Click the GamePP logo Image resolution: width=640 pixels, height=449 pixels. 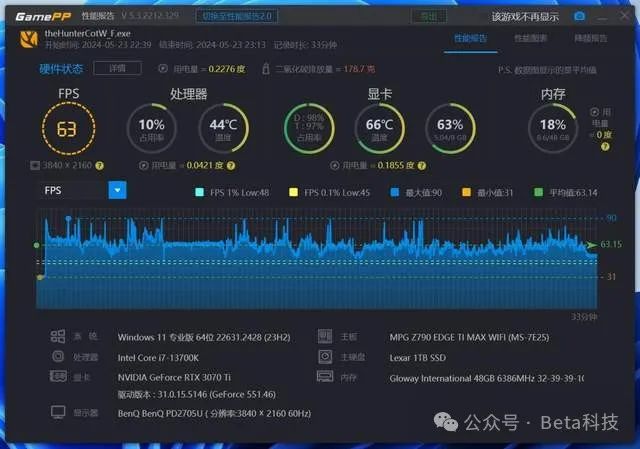click(43, 17)
